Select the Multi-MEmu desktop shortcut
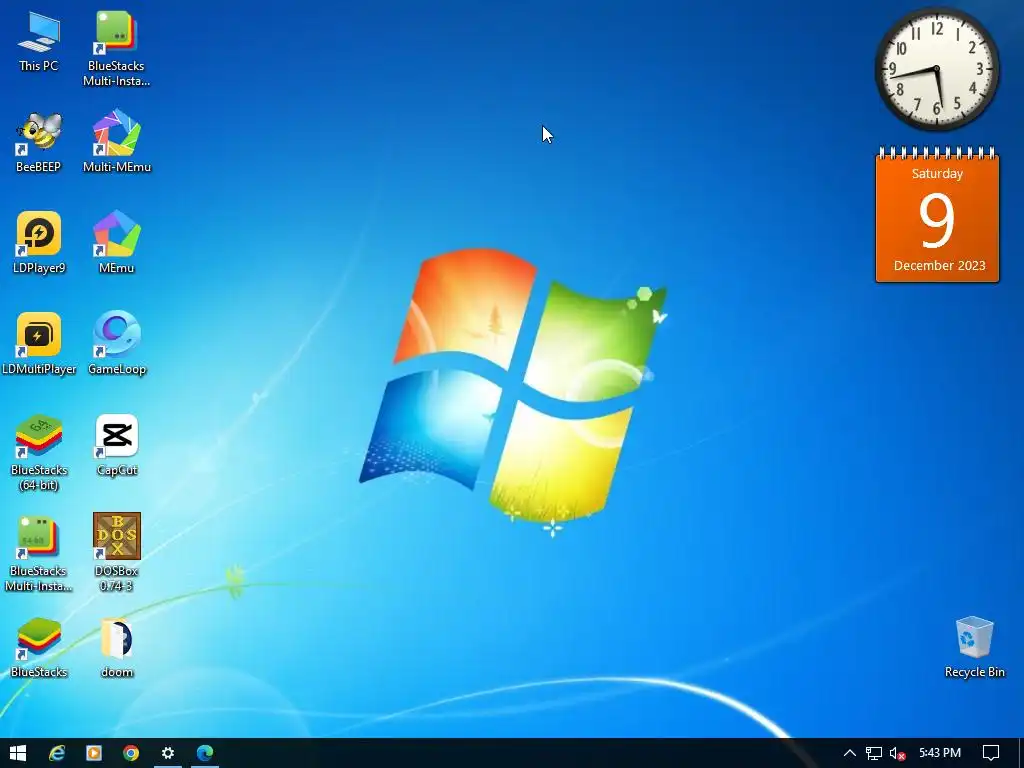Viewport: 1024px width, 768px height. coord(116,142)
